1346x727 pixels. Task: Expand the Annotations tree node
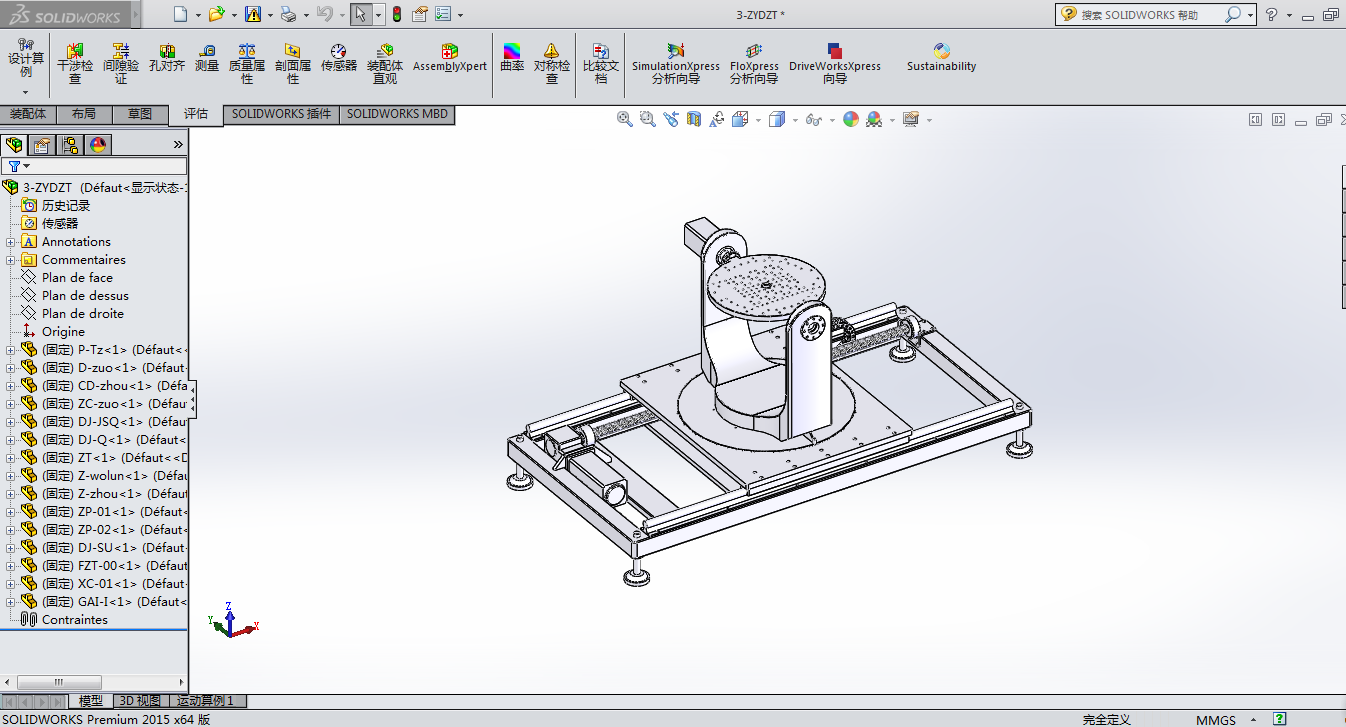(10, 242)
